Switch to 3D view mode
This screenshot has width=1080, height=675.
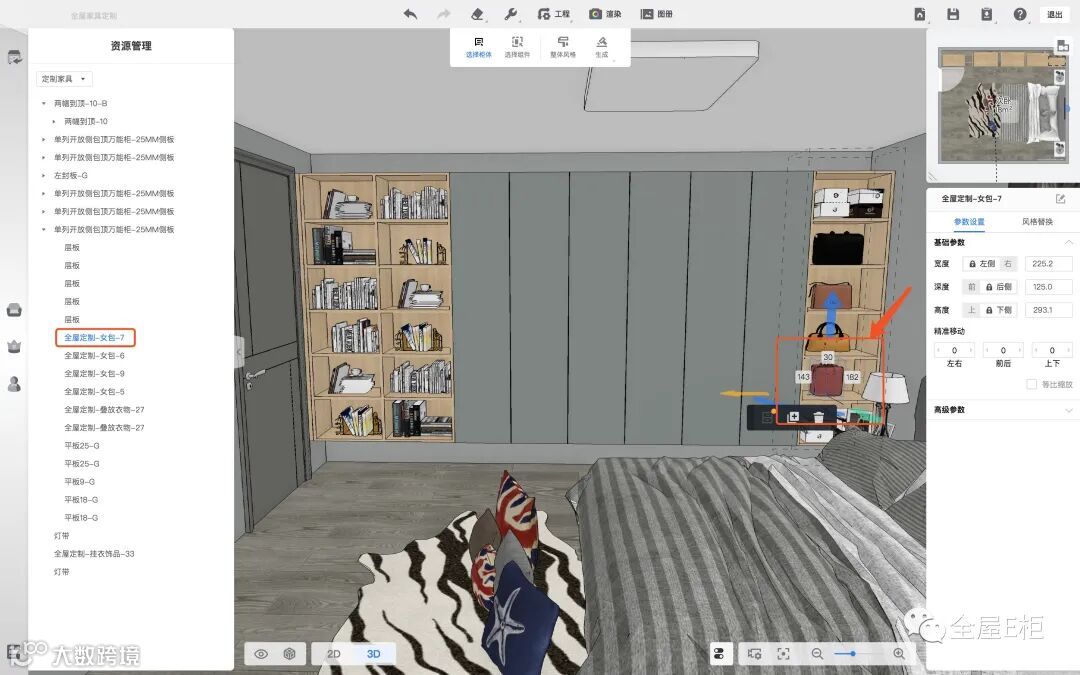coord(373,654)
